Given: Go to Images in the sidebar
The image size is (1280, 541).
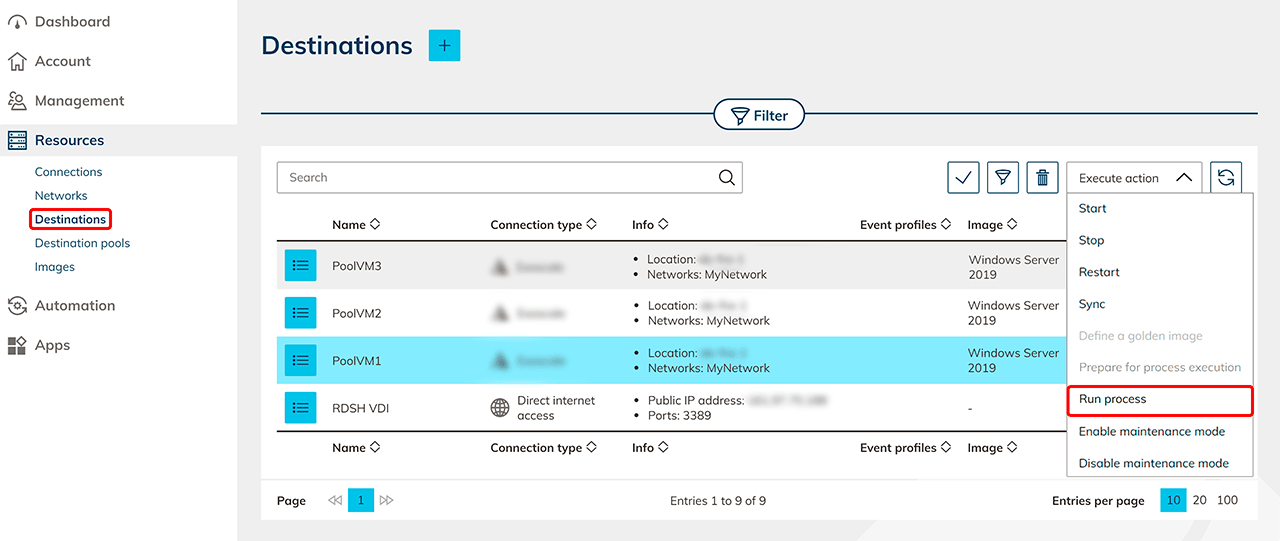Looking at the screenshot, I should (x=54, y=267).
